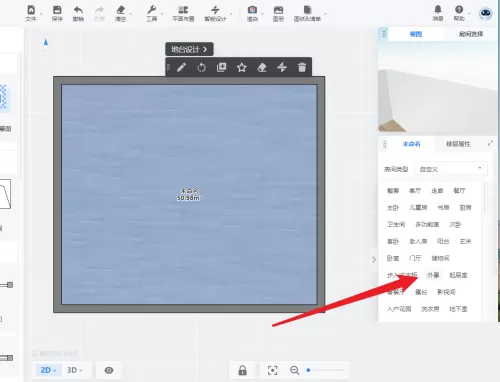The width and height of the screenshot is (500, 382).
Task: Open the 消息 notification bell
Action: coord(438,9)
